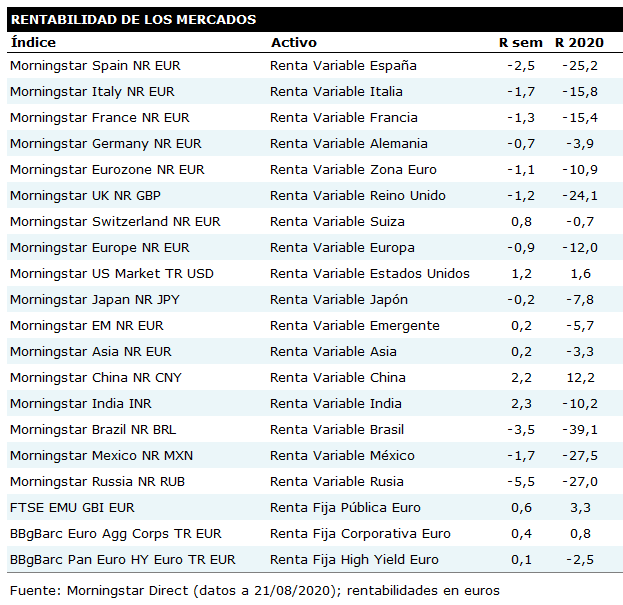This screenshot has width=623, height=605.
Task: Select Morningstar US Market TR USD index
Action: click(111, 274)
